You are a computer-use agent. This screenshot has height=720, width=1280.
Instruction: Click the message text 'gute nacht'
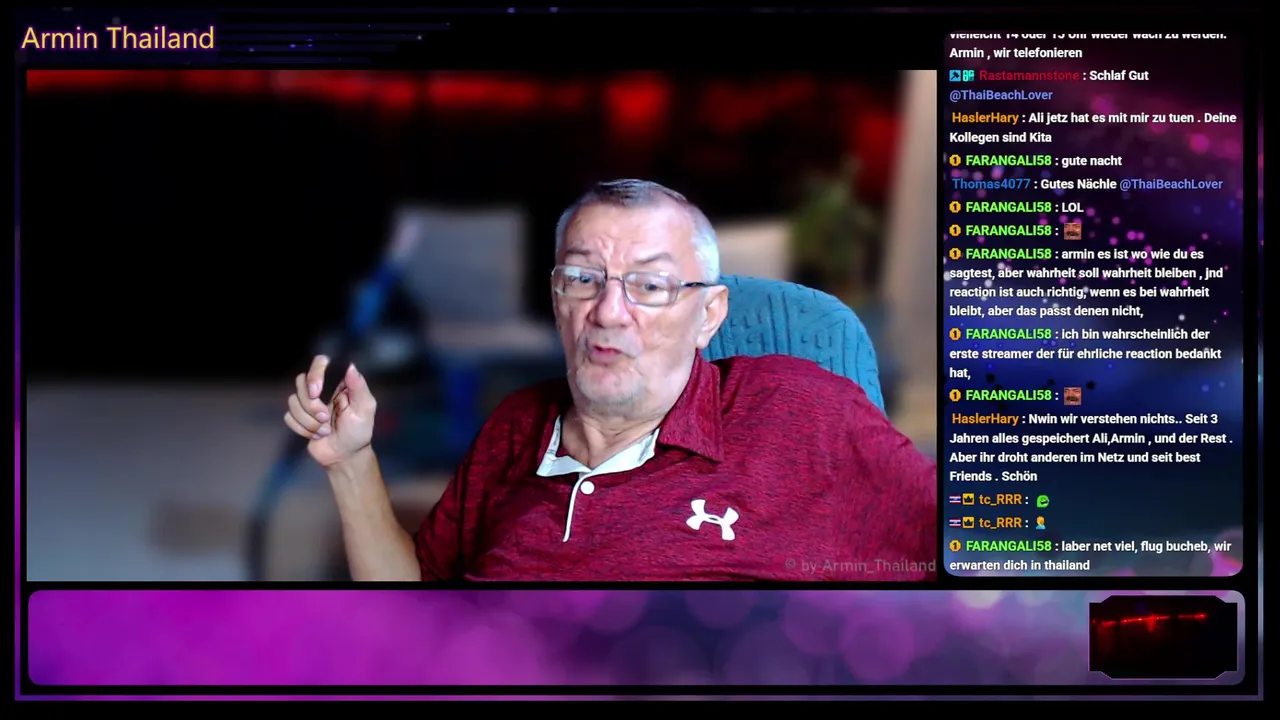pyautogui.click(x=1092, y=161)
